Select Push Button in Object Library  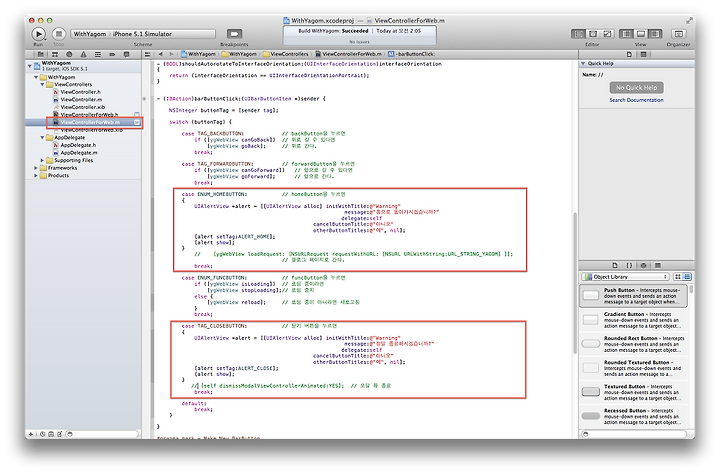point(634,296)
